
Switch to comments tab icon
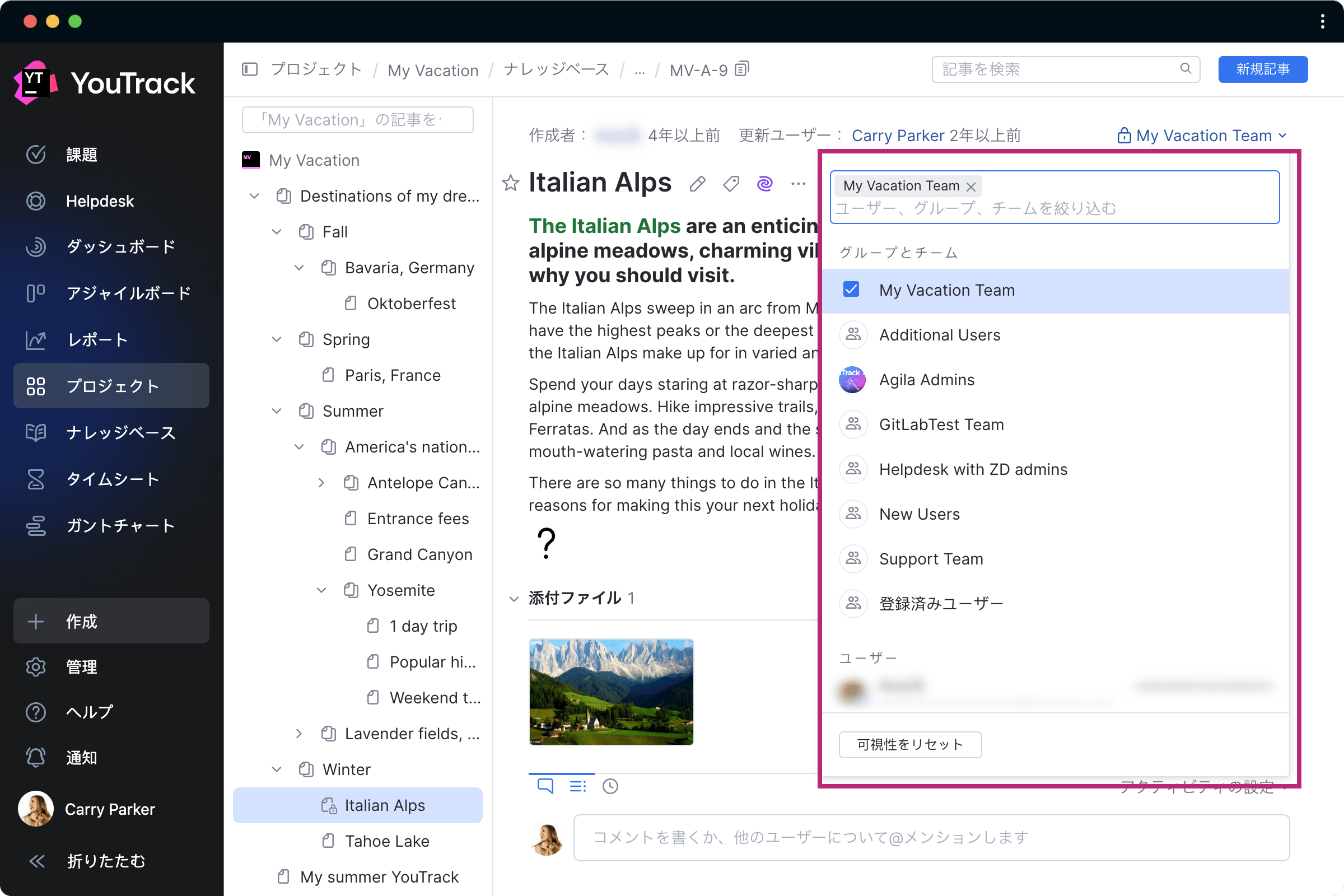pos(545,786)
